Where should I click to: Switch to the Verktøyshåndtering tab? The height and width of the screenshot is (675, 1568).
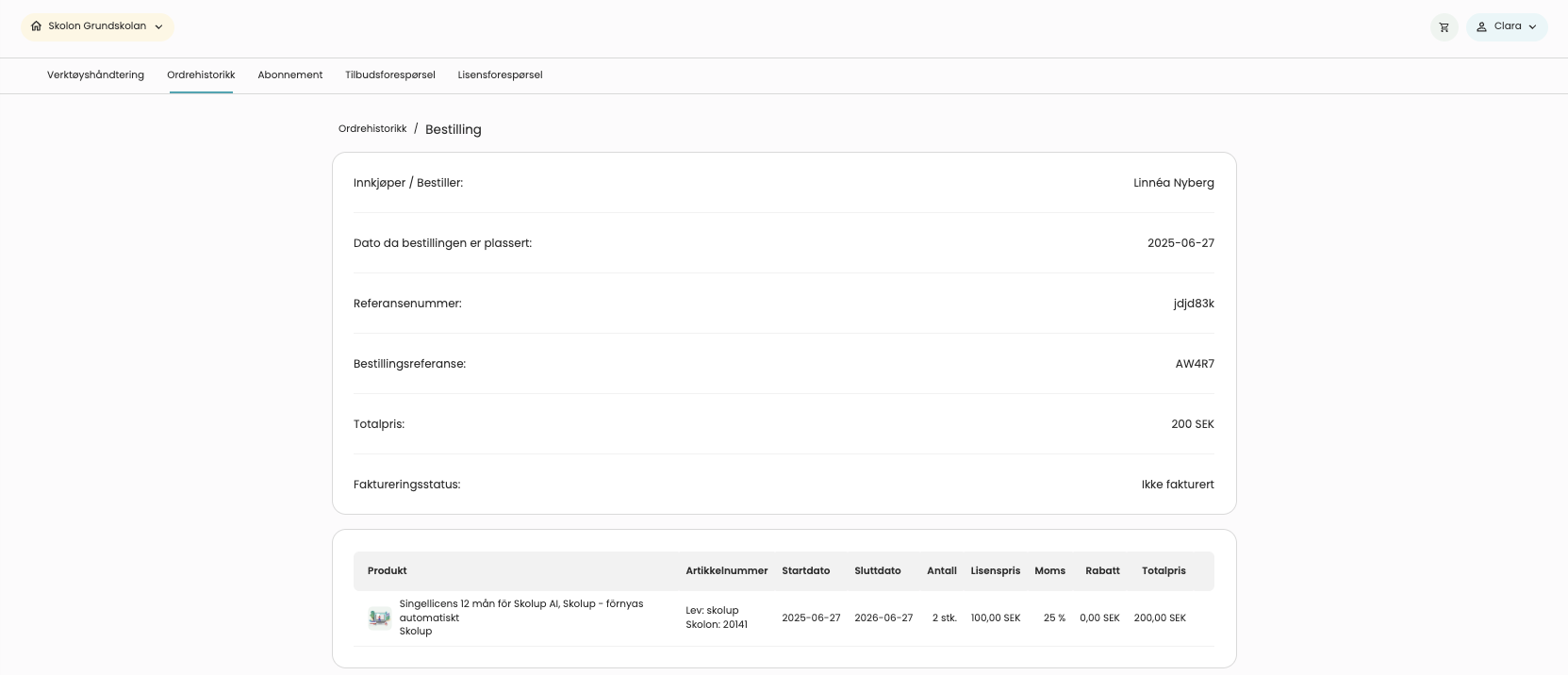pos(95,75)
